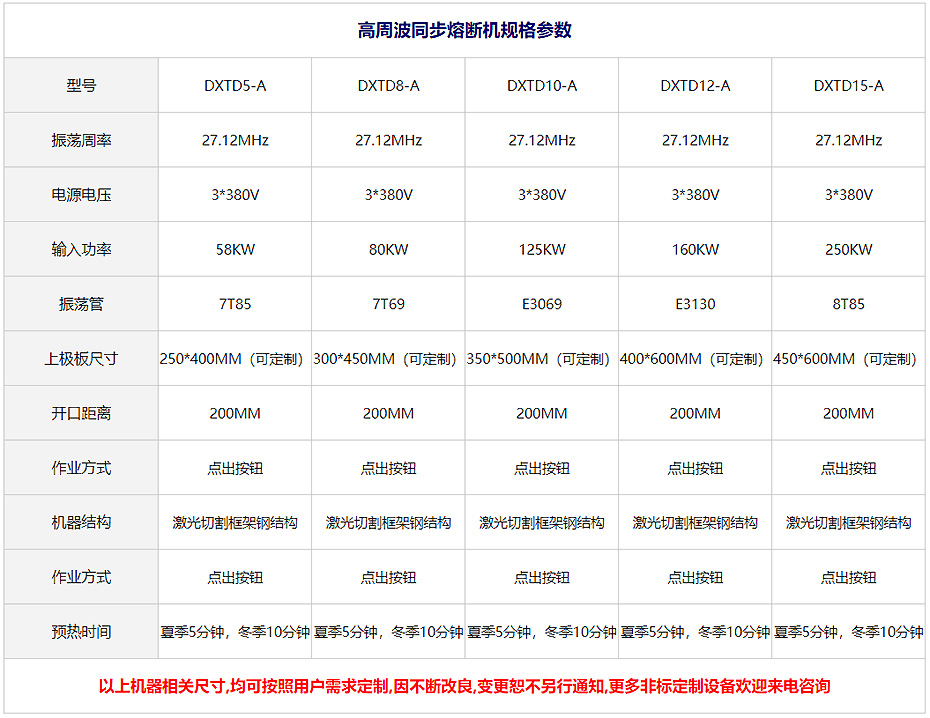Viewport: 930px width, 718px height.
Task: Click the 58KW input power cell
Action: point(235,250)
